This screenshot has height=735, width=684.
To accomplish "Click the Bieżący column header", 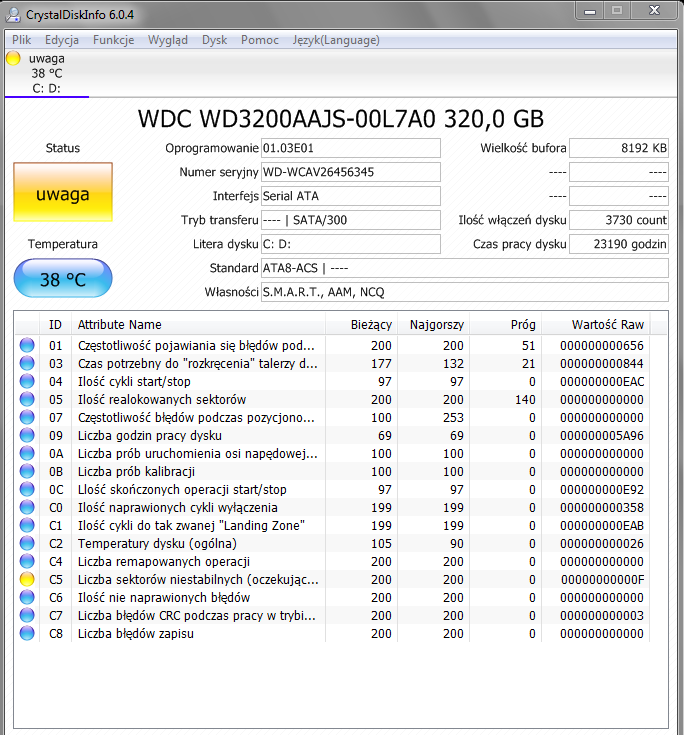I will tap(361, 324).
